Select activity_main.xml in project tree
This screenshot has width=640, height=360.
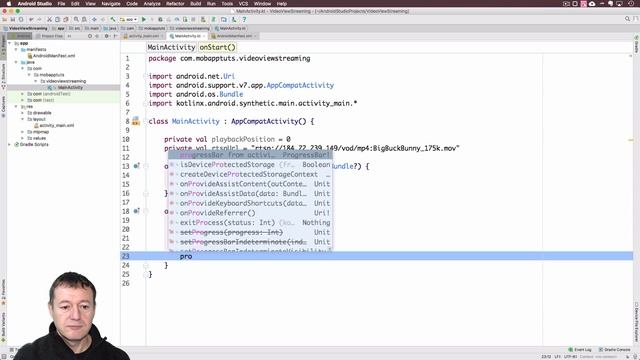tap(54, 125)
